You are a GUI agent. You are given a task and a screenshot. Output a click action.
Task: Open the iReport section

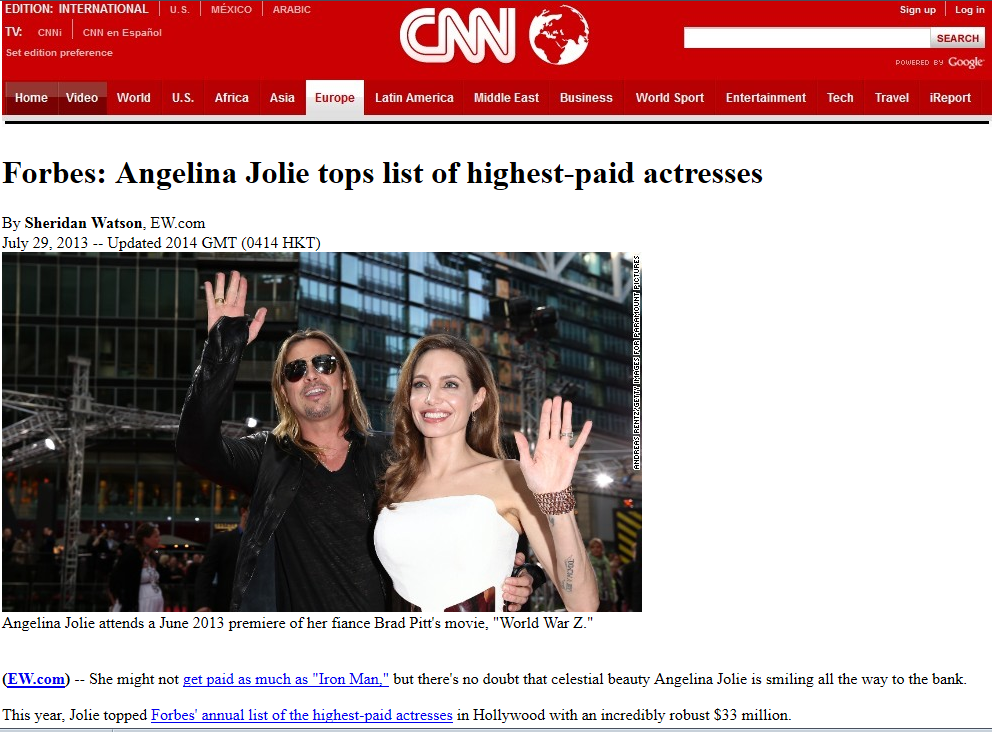coord(950,98)
